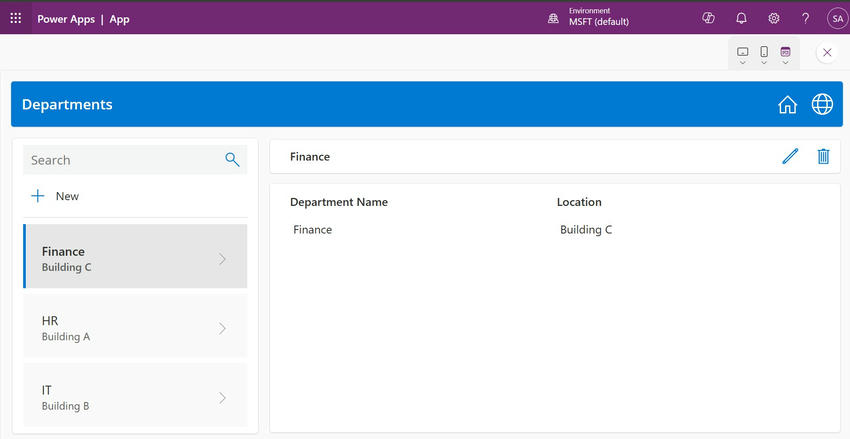Click the Location label
850x439 pixels.
[579, 202]
